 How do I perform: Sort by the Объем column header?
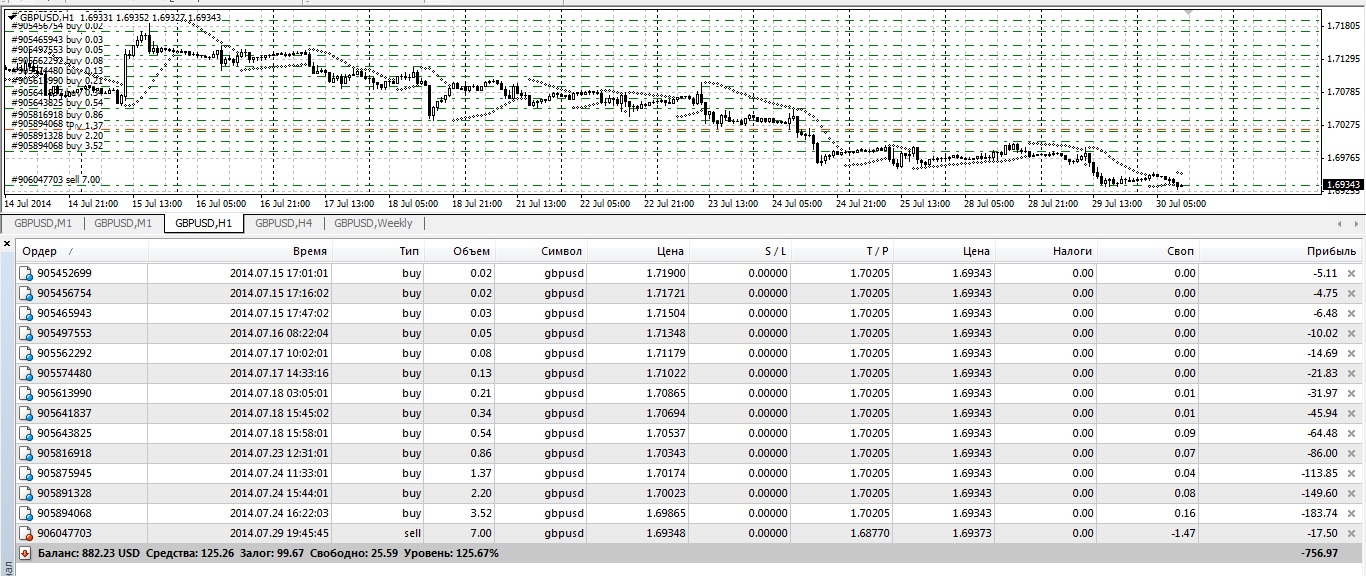tap(460, 251)
